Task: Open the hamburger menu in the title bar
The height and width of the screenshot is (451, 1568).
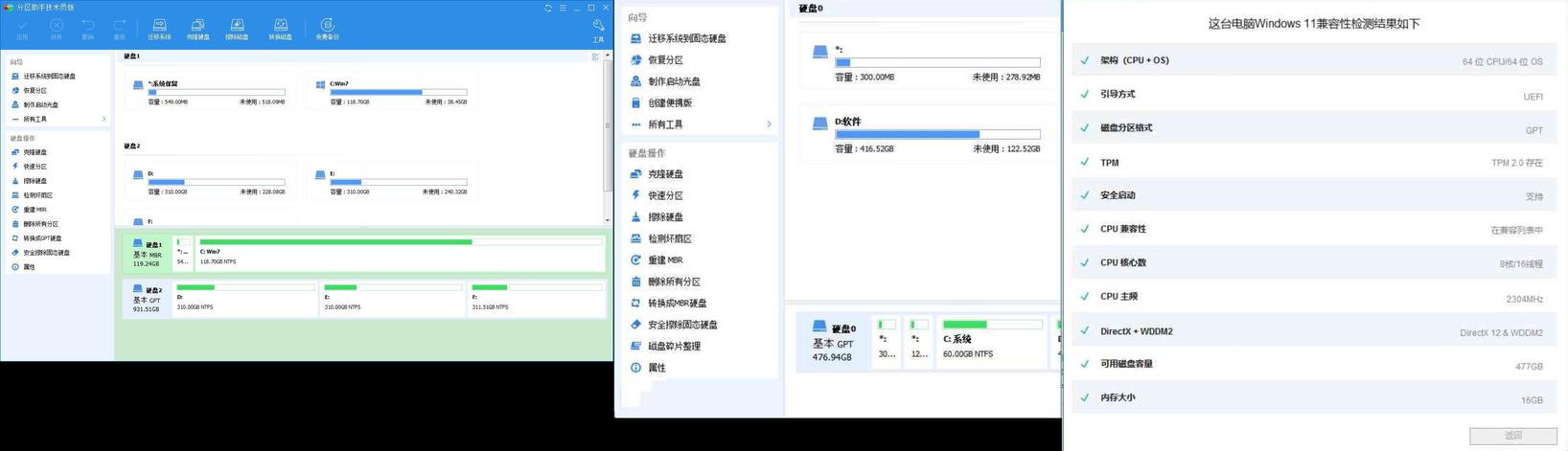Action: (563, 8)
